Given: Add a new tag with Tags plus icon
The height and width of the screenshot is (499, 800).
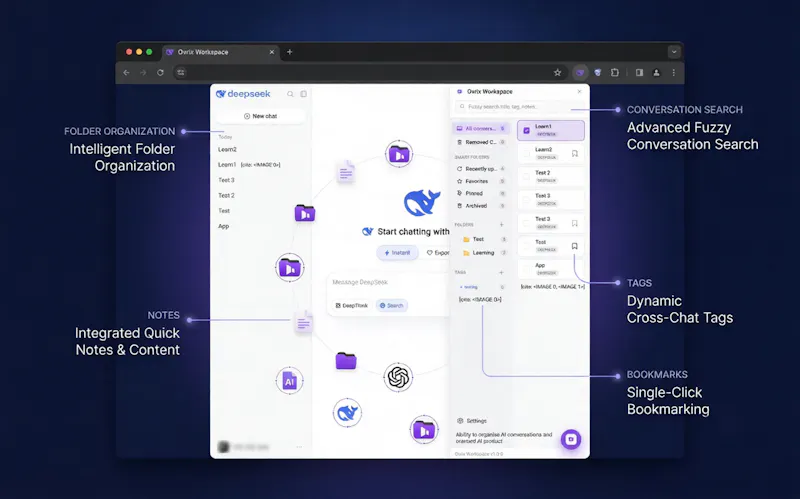Looking at the screenshot, I should [501, 272].
